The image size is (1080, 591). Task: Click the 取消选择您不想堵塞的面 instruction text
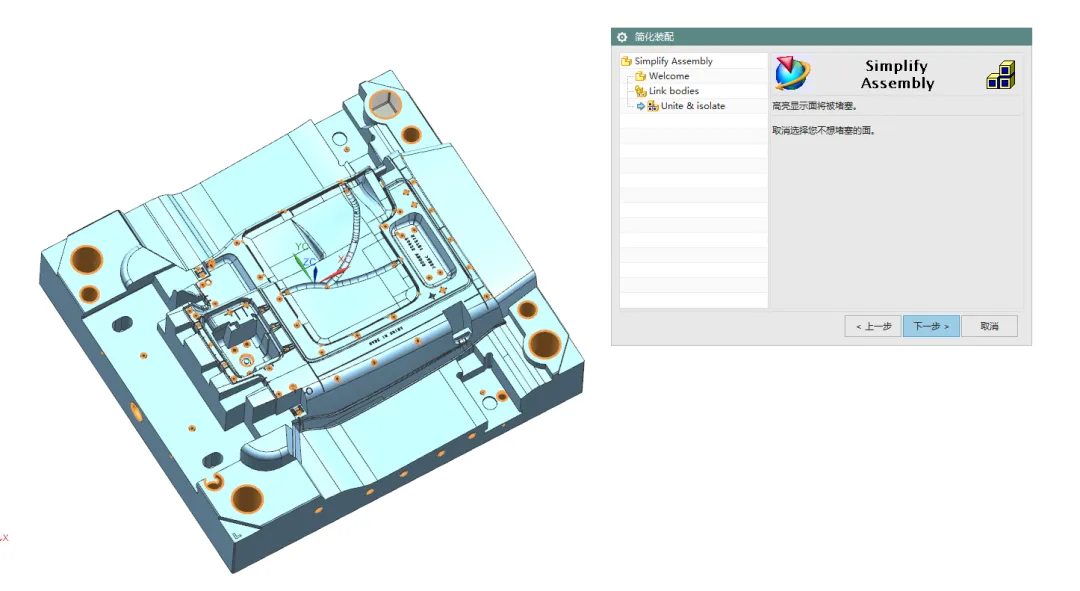[823, 130]
